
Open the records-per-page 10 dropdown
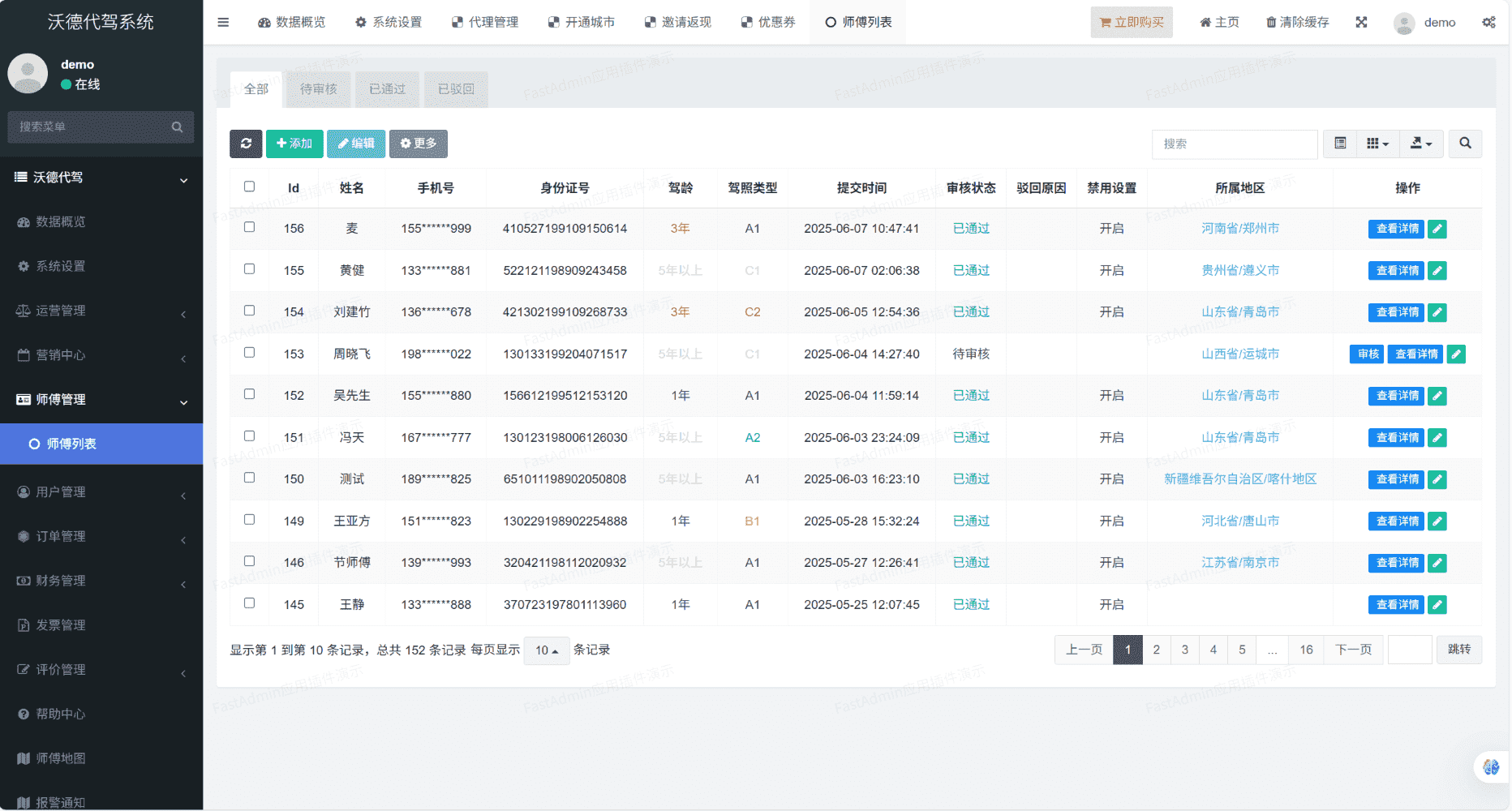547,650
